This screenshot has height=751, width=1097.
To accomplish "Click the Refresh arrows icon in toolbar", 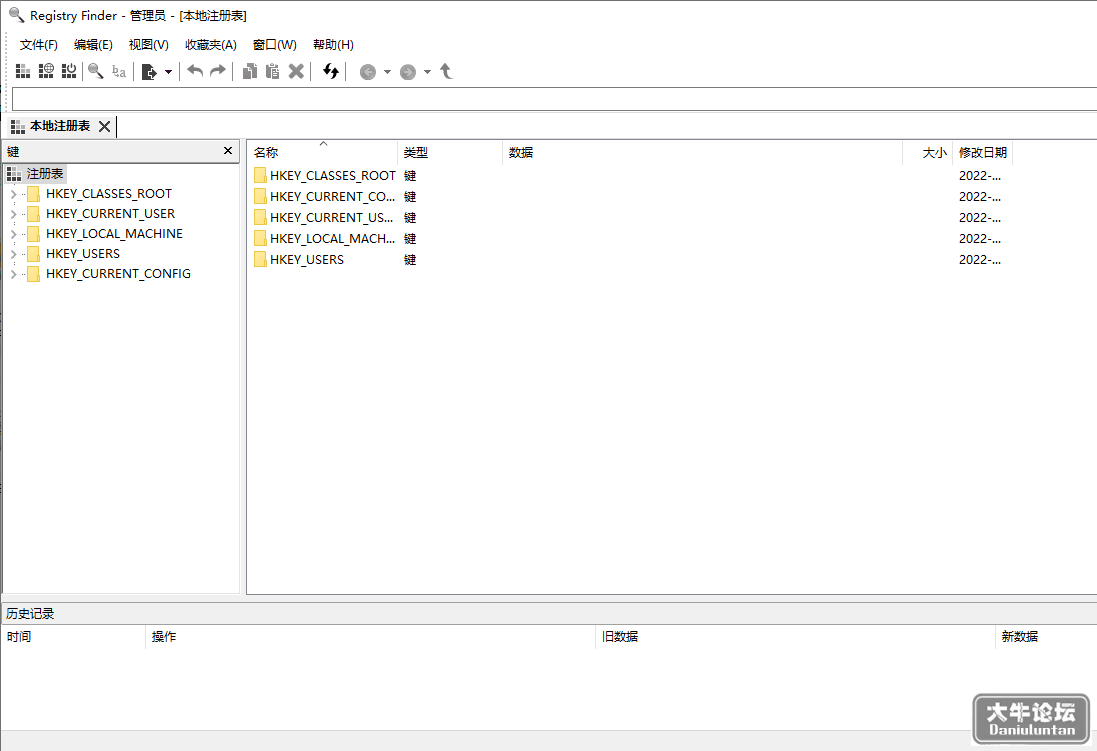I will 330,71.
